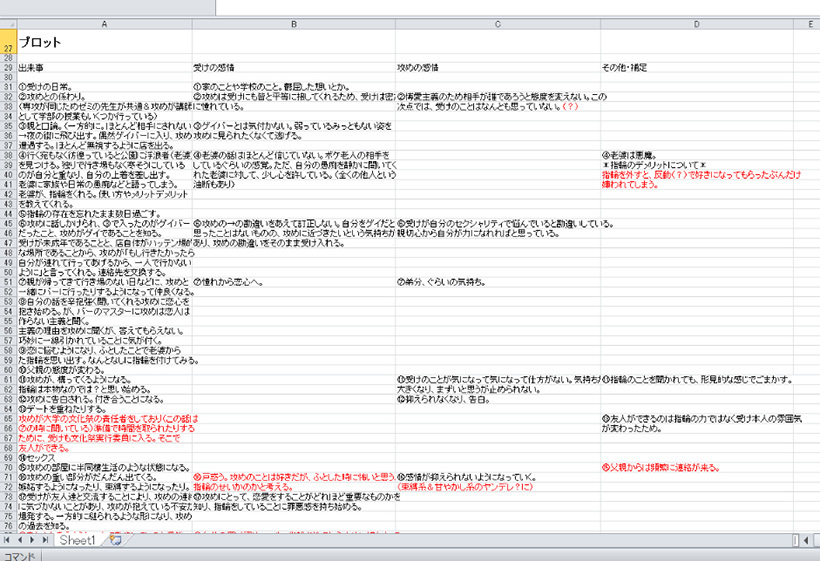Select row 38 header

click(8, 155)
